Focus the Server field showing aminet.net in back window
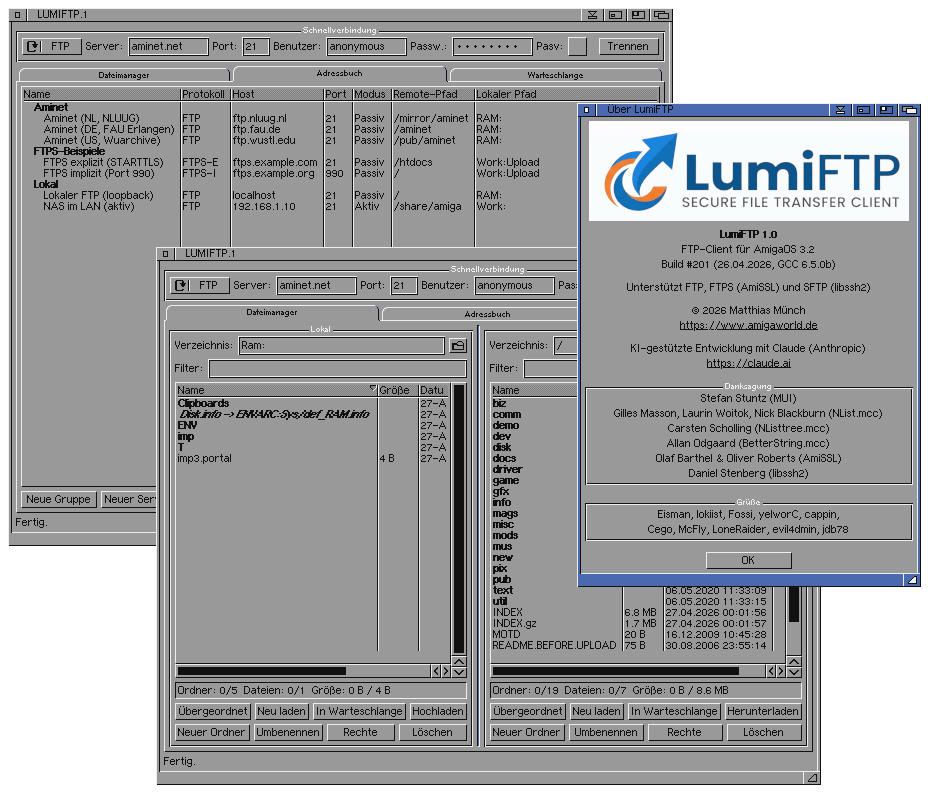 [x=168, y=46]
